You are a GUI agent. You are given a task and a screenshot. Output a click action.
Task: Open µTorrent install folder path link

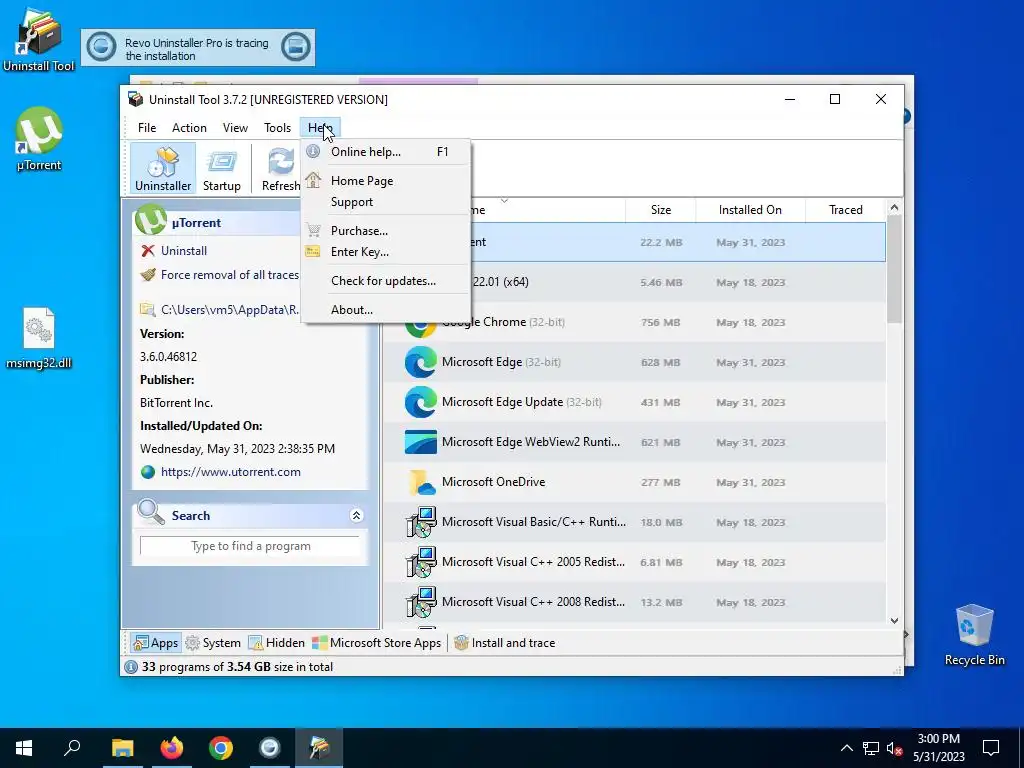pos(229,310)
